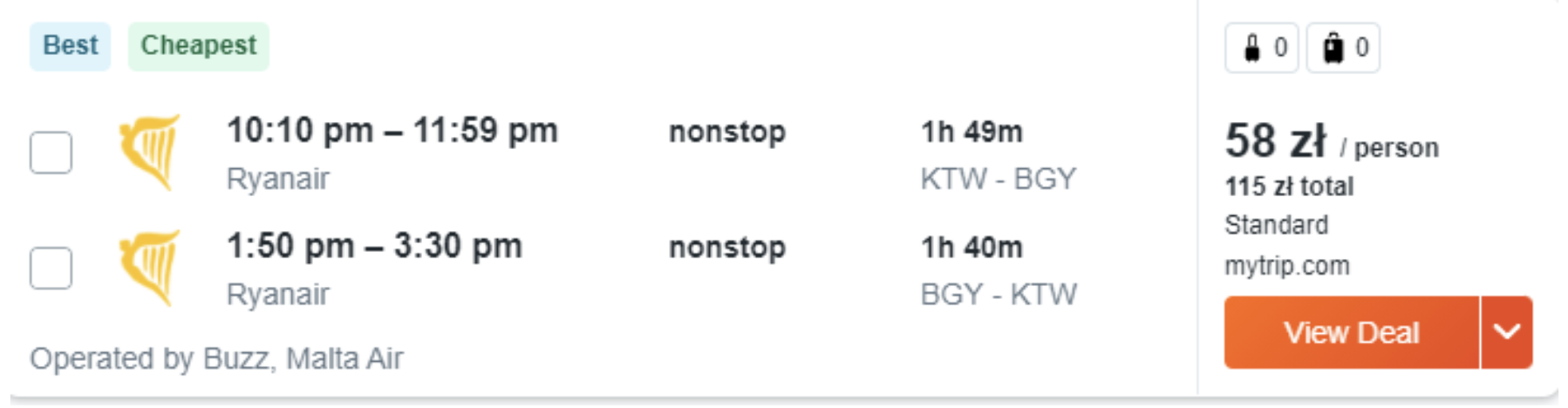This screenshot has width=1568, height=408.
Task: Tick the checkbox for the BGY - KTW flight
Action: 51,268
